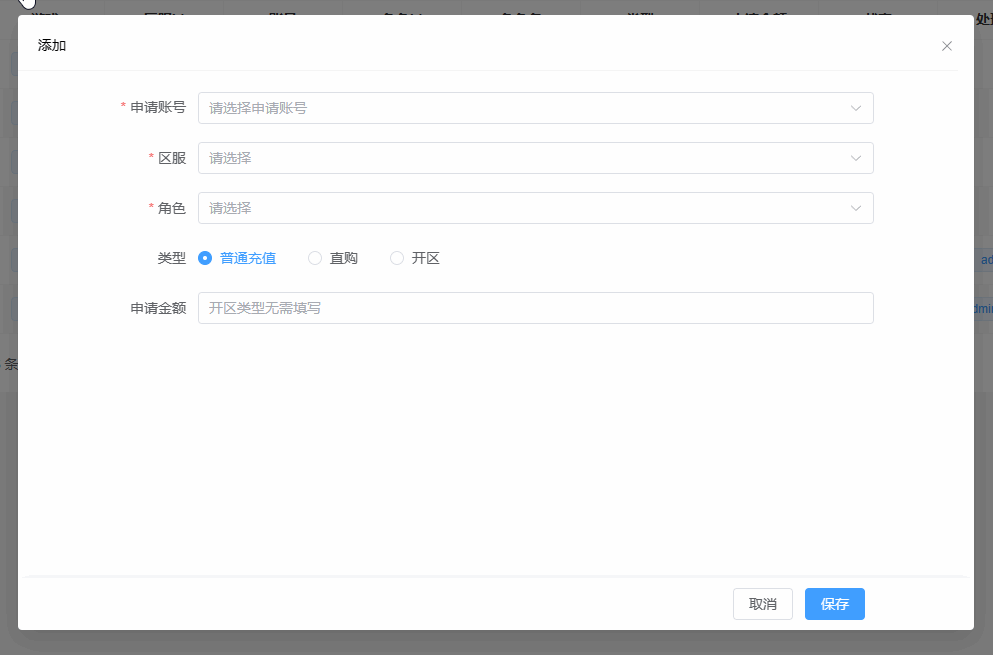993x655 pixels.
Task: Click the 区服 field label
Action: coord(172,158)
